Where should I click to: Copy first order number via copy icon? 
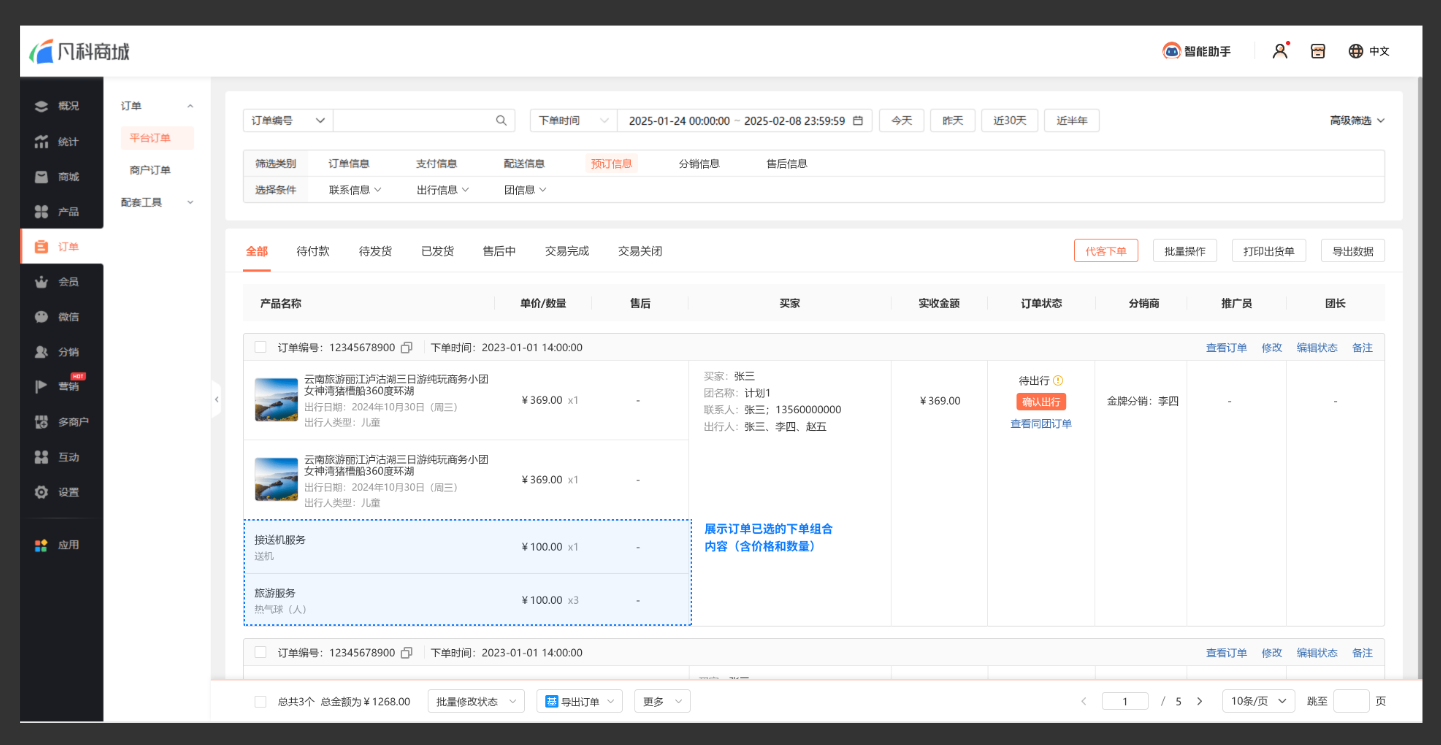point(406,348)
